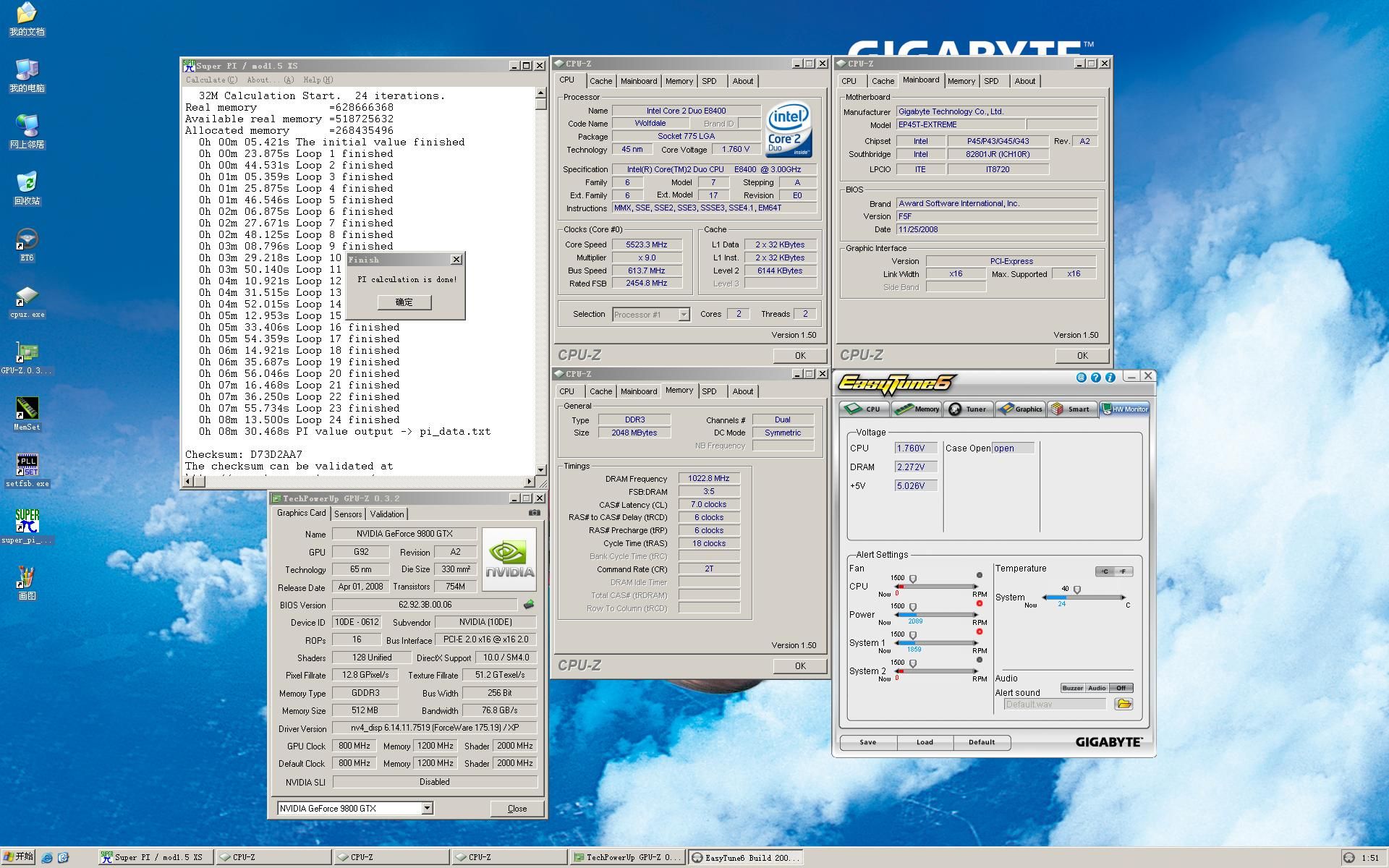Open the 我的电脑 desktop icon

coord(27,75)
